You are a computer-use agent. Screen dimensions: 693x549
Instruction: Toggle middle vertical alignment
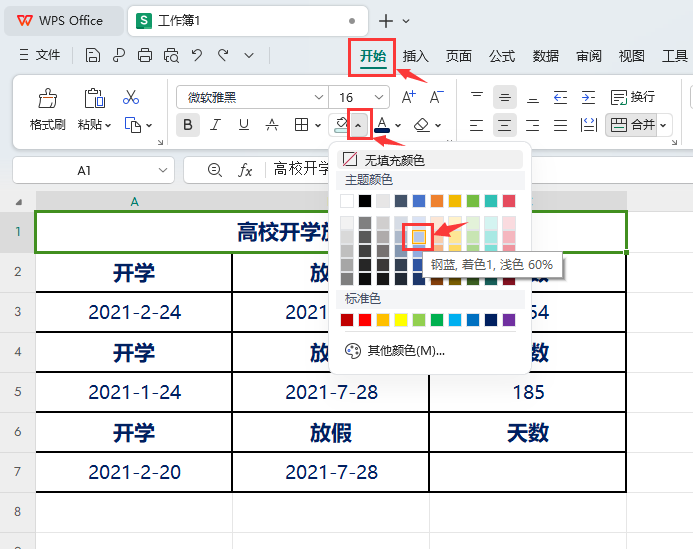pos(505,97)
